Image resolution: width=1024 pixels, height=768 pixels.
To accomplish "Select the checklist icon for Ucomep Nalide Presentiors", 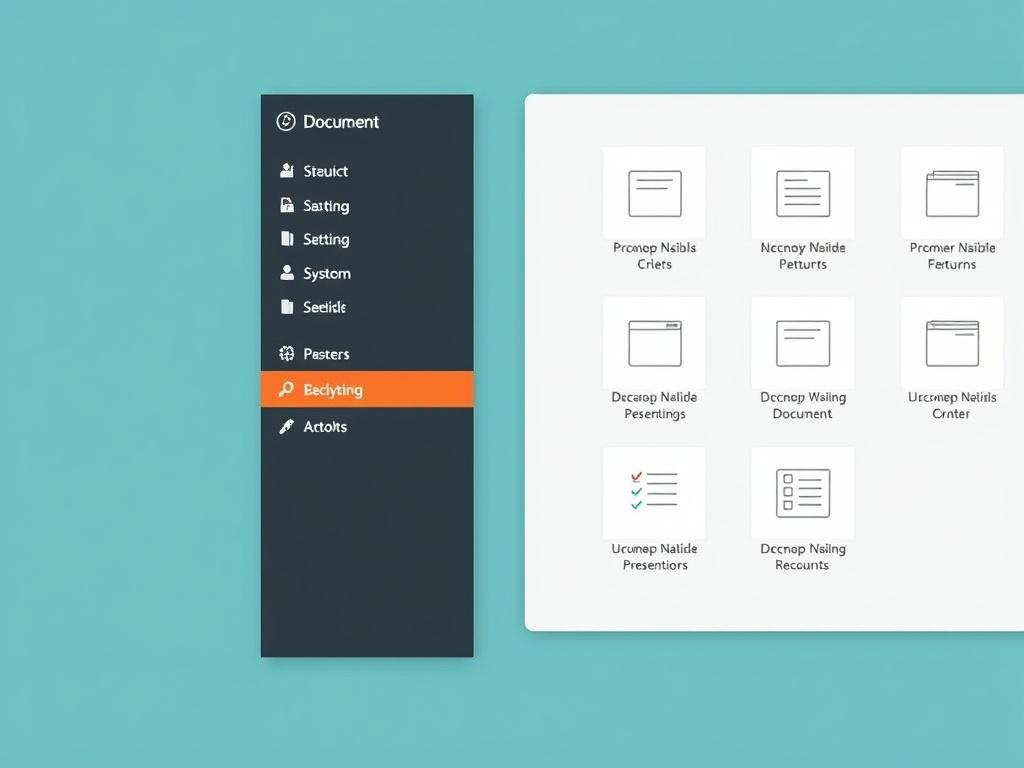I will point(653,492).
